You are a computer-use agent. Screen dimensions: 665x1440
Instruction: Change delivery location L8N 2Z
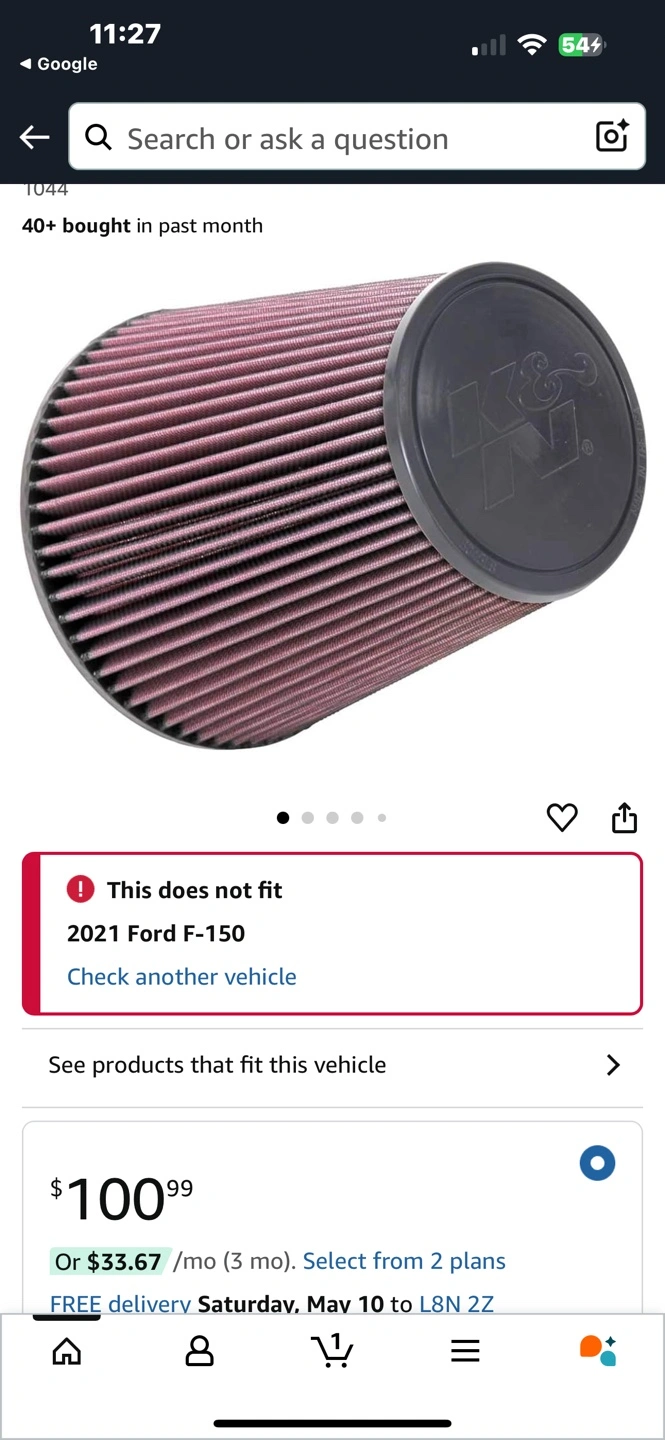tap(456, 1304)
